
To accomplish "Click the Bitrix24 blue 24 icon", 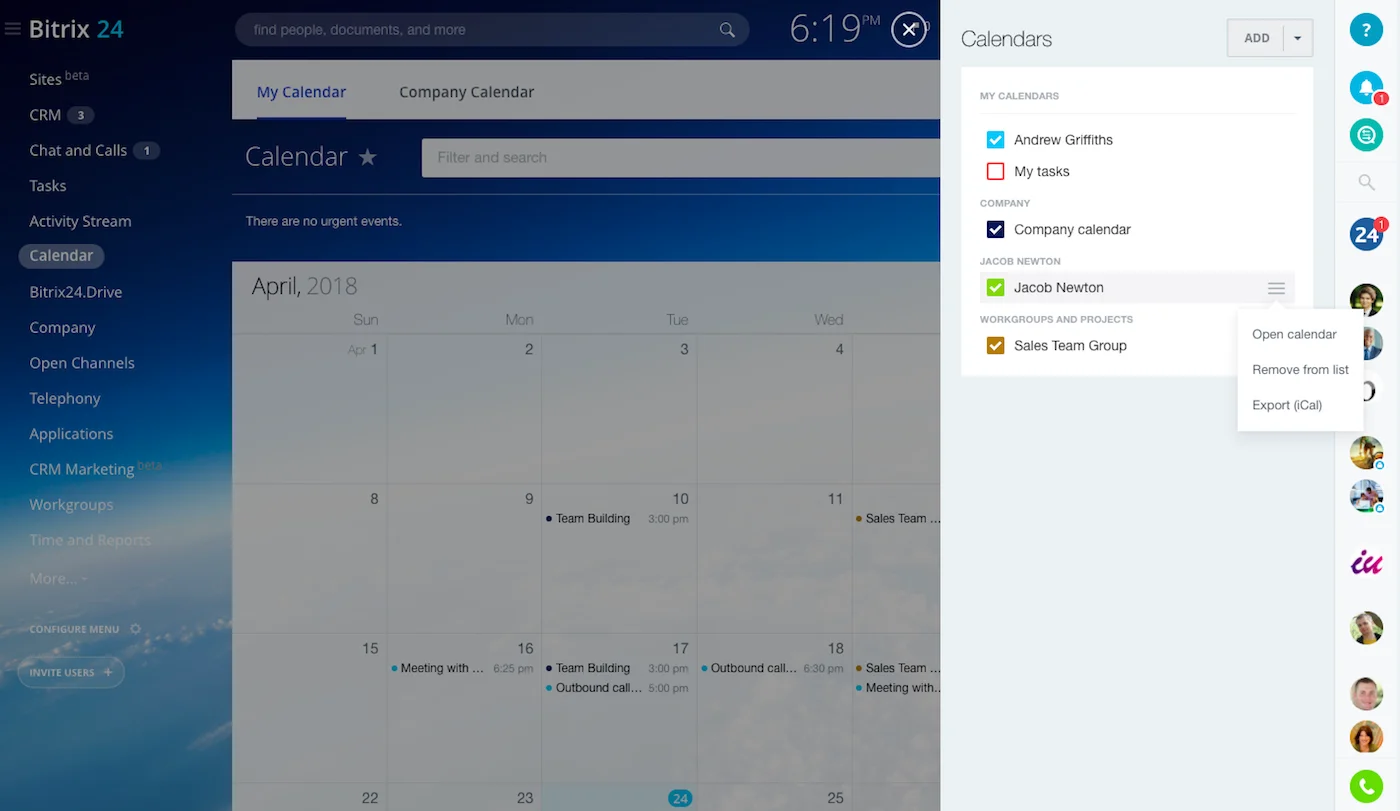I will pos(1366,234).
